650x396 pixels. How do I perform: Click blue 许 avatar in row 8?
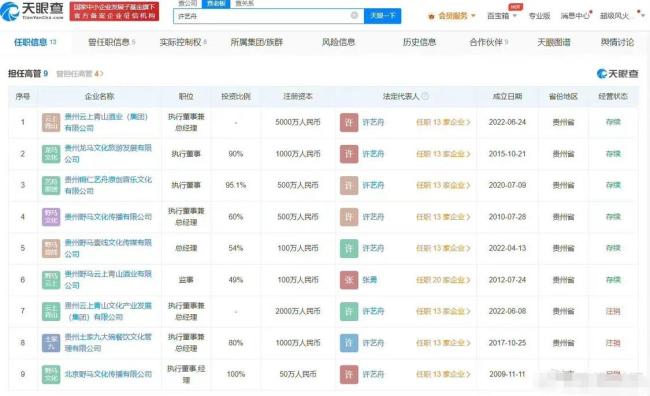[x=349, y=343]
